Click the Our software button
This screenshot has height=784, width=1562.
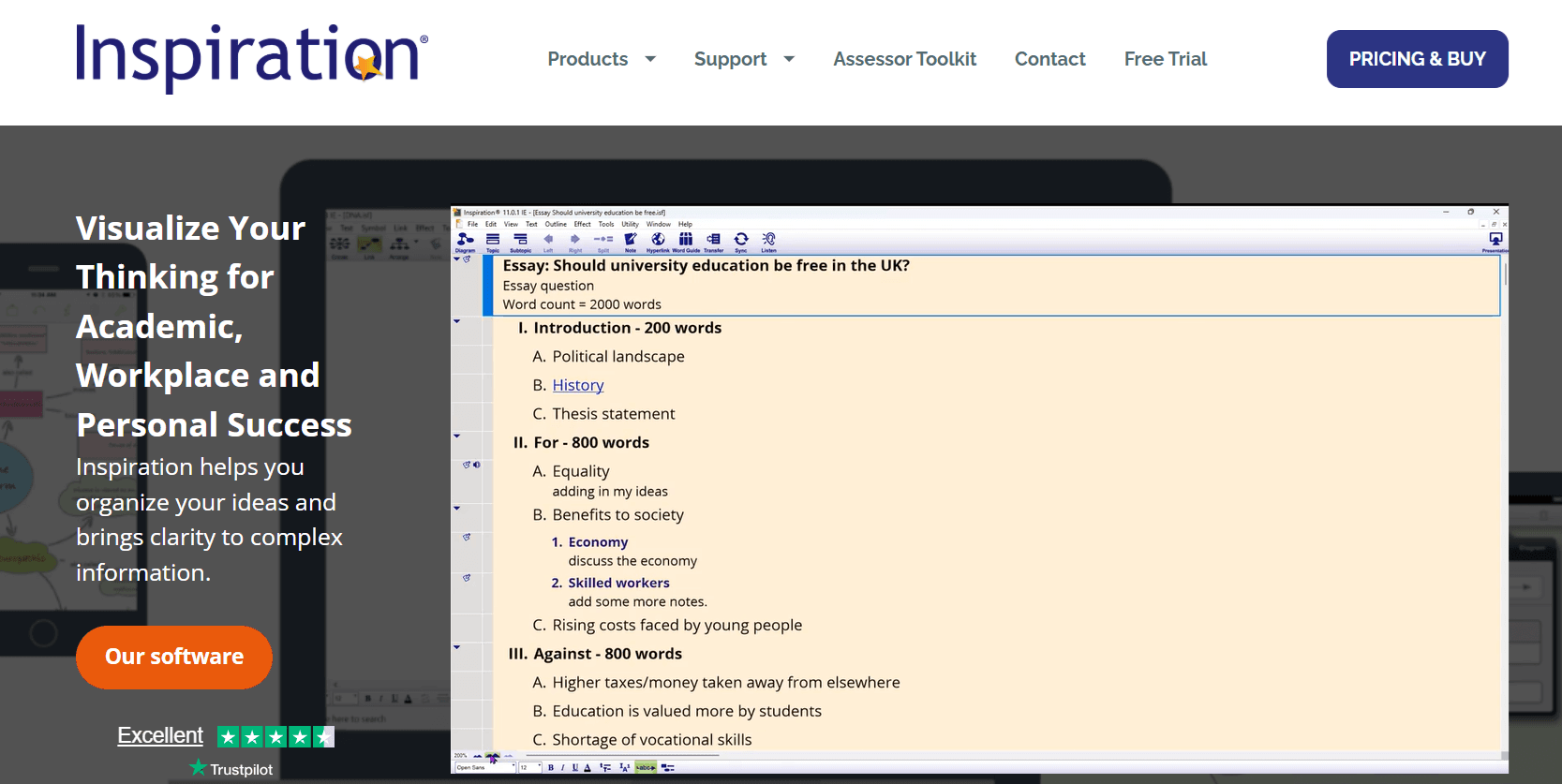[174, 657]
